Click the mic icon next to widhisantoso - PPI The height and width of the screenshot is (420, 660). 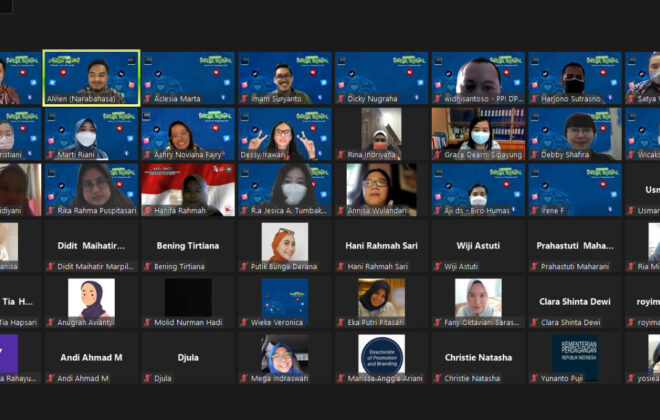point(438,99)
